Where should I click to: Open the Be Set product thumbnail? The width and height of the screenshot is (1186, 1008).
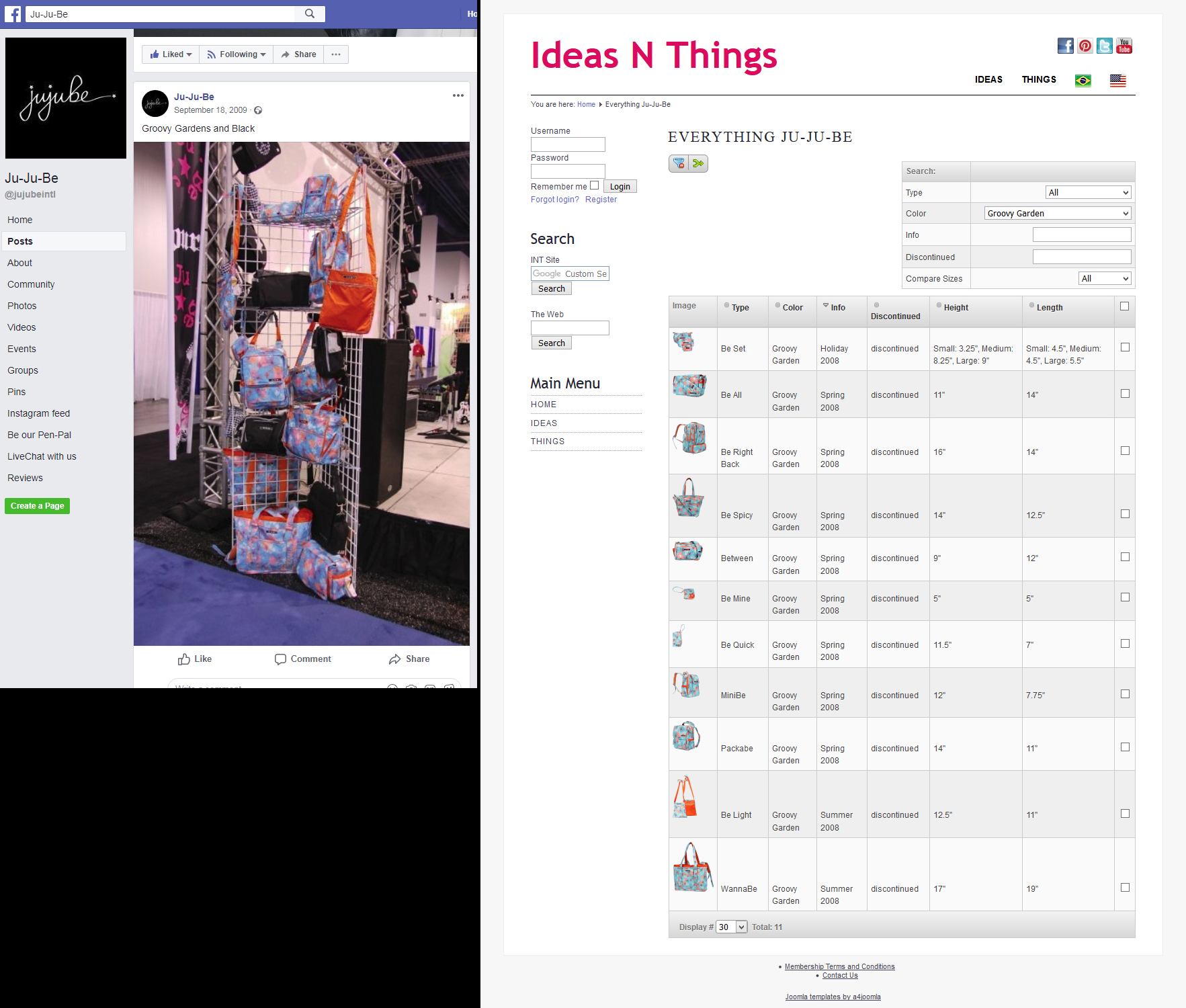coord(684,341)
